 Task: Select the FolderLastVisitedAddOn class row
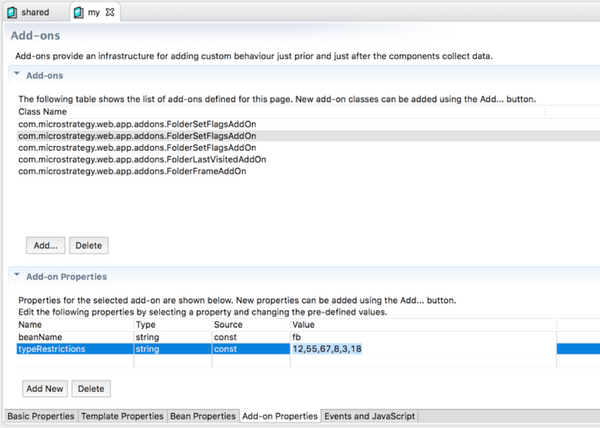[x=308, y=159]
